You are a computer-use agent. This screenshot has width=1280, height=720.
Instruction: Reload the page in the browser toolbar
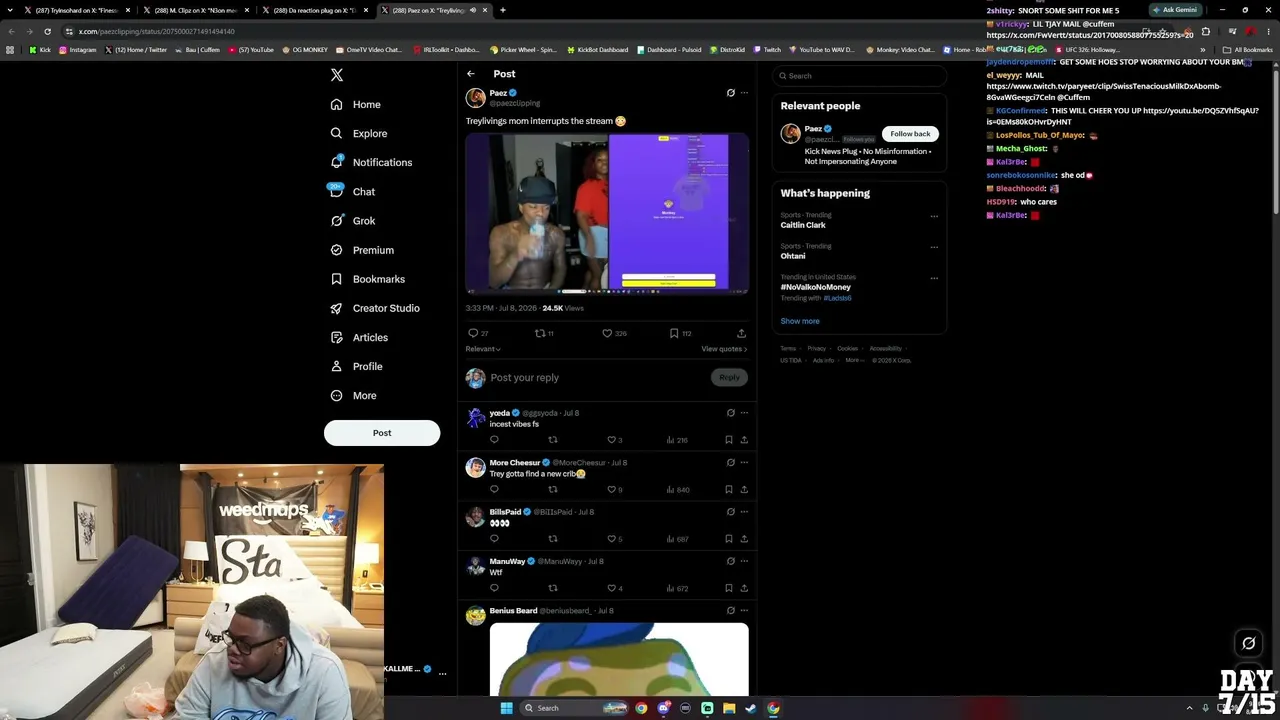click(47, 31)
